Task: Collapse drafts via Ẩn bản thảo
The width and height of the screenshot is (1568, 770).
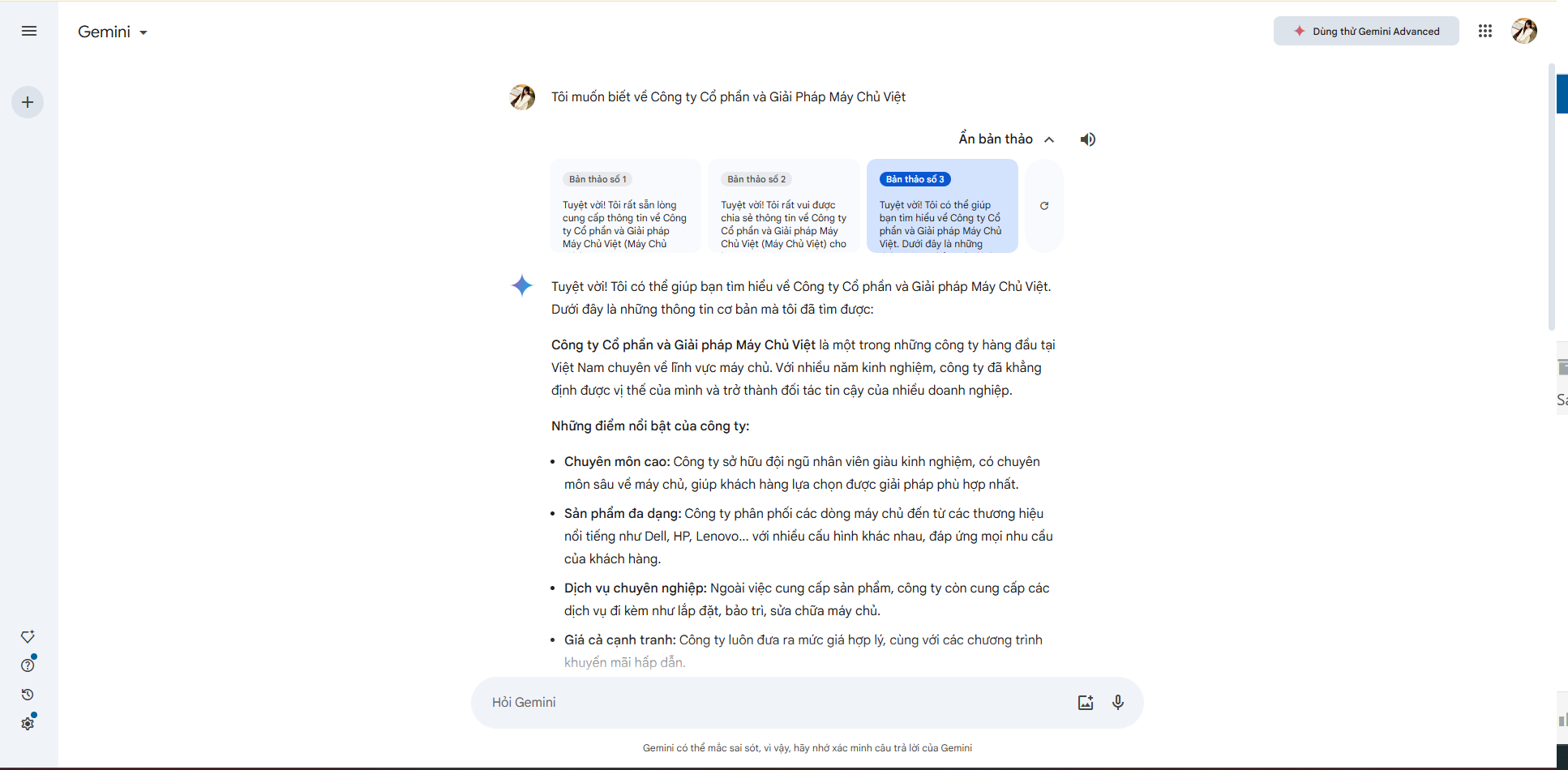Action: click(x=1007, y=139)
